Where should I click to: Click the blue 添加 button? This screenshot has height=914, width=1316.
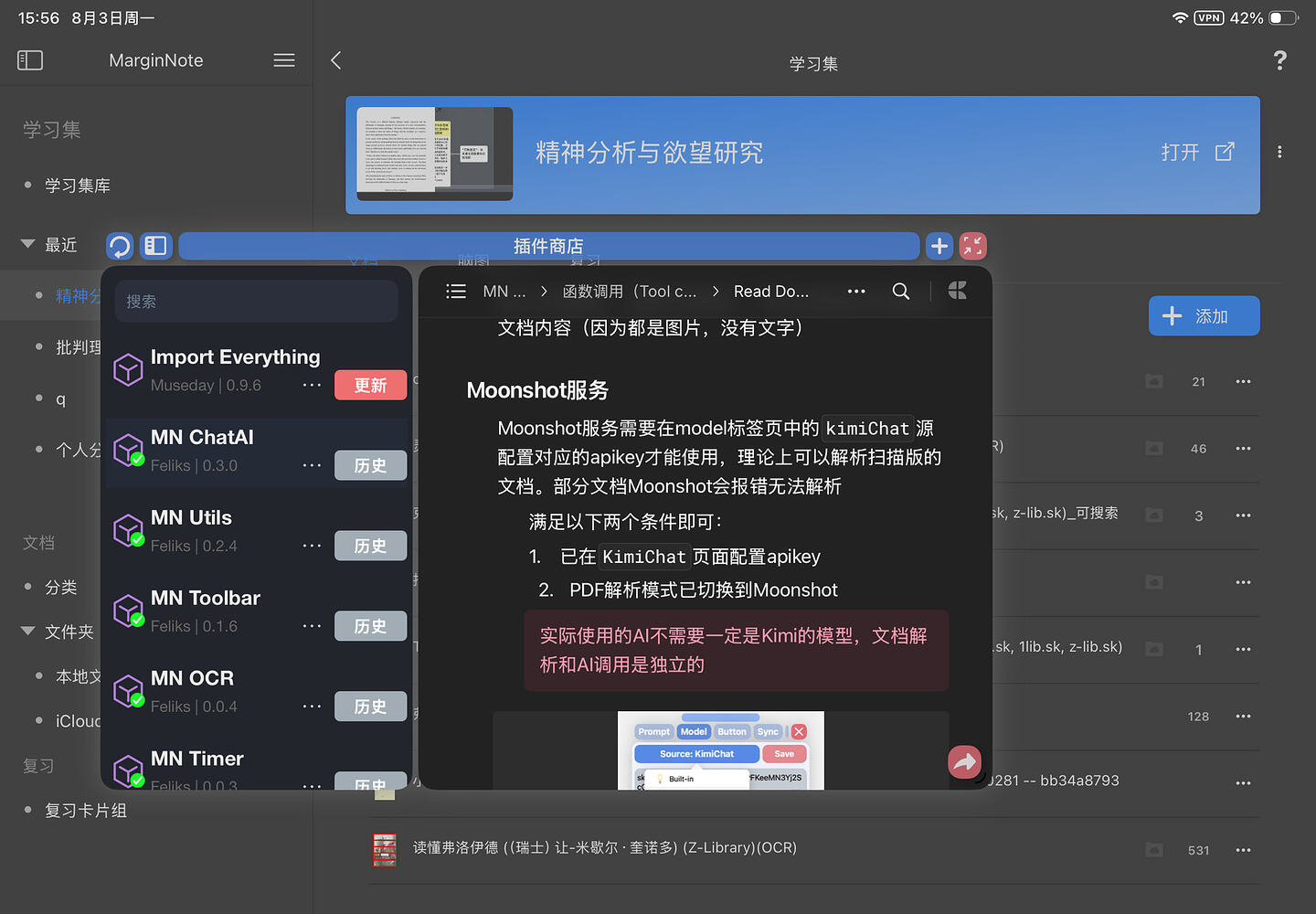[1204, 316]
